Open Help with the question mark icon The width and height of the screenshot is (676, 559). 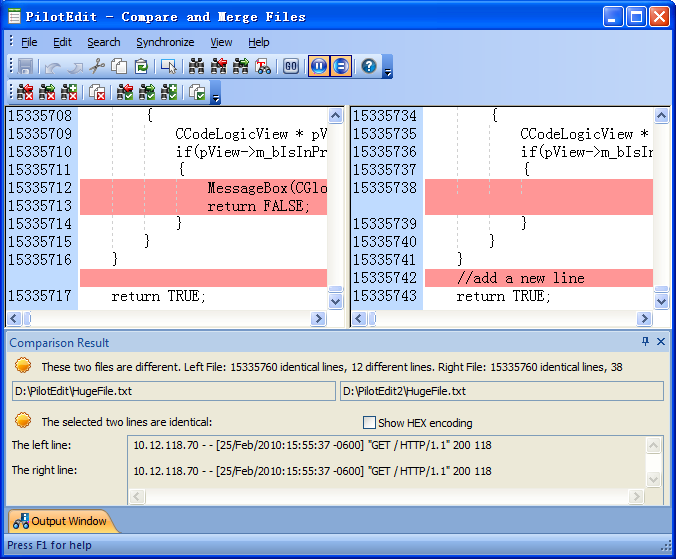click(369, 67)
